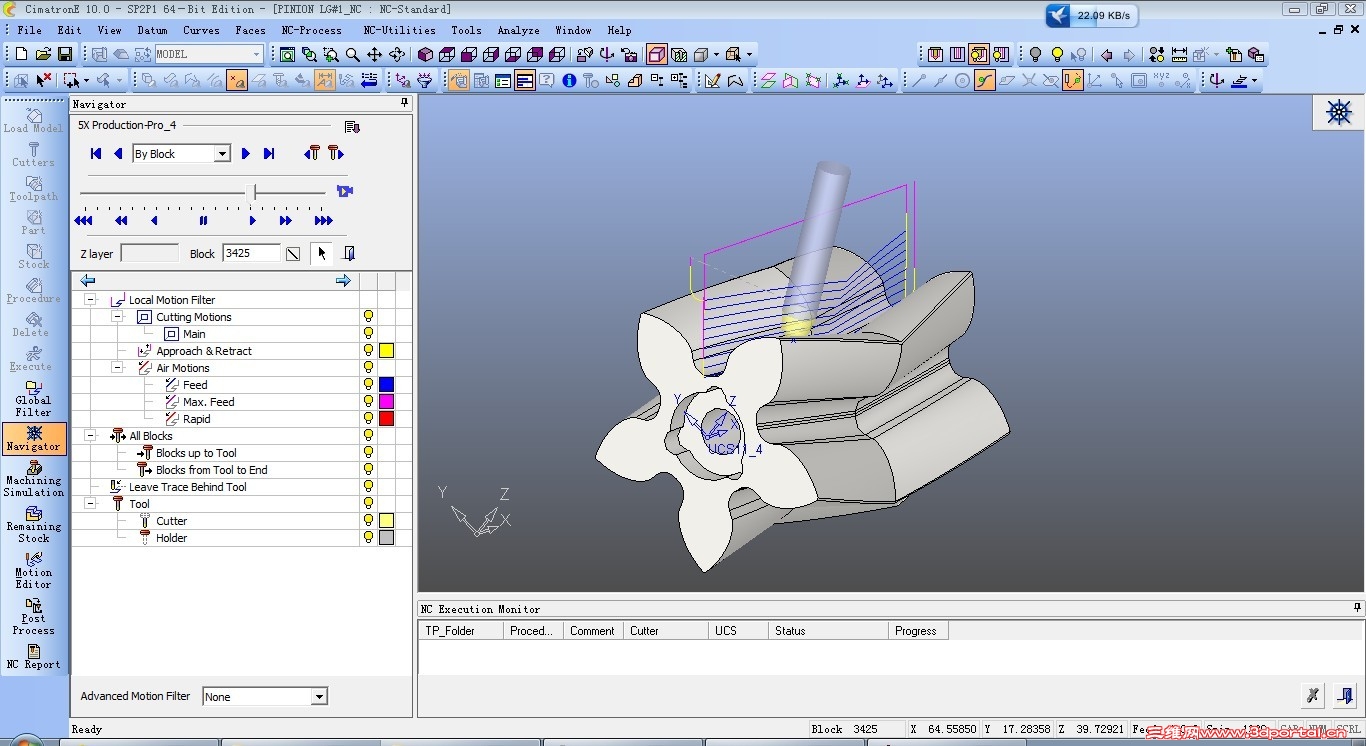The height and width of the screenshot is (746, 1366).
Task: Collapse the Local Motion Filter node
Action: point(90,300)
